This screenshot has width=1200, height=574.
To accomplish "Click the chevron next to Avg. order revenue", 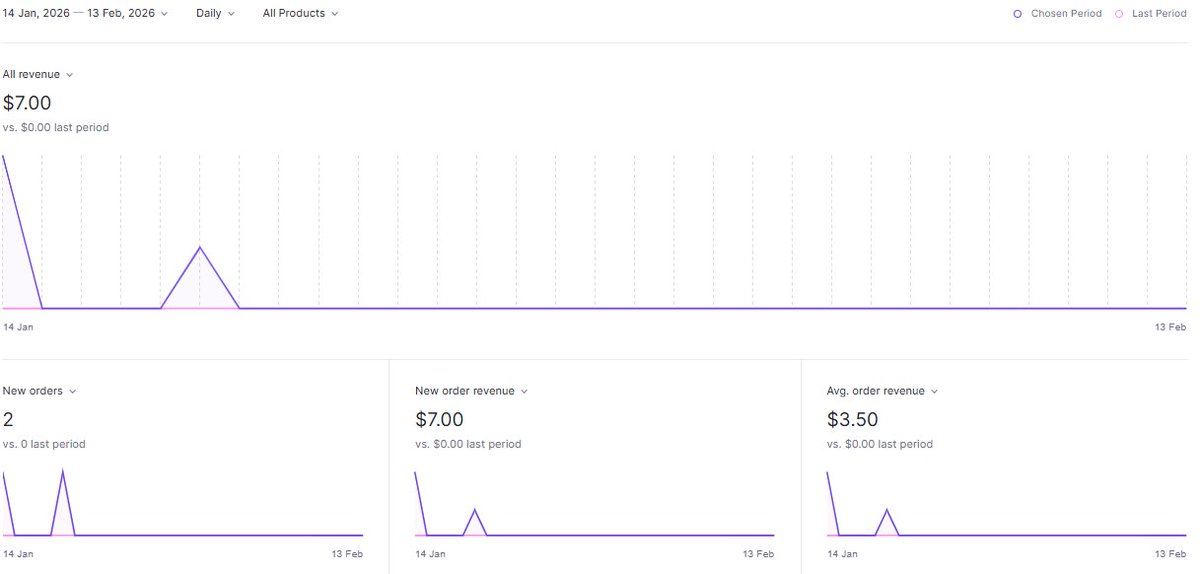I will point(934,391).
